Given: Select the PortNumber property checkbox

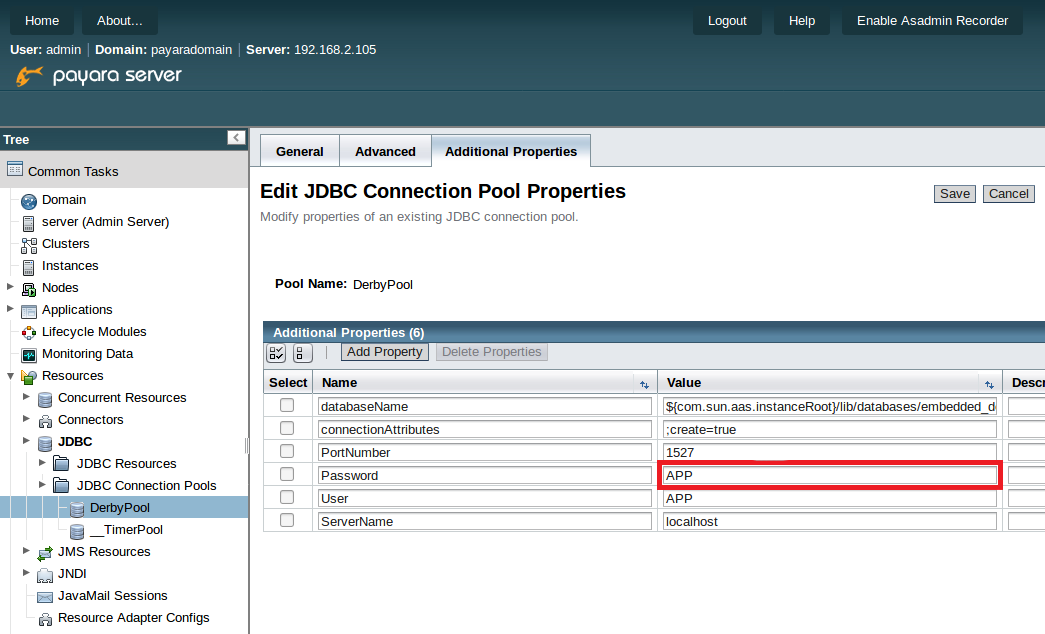Looking at the screenshot, I should point(287,451).
